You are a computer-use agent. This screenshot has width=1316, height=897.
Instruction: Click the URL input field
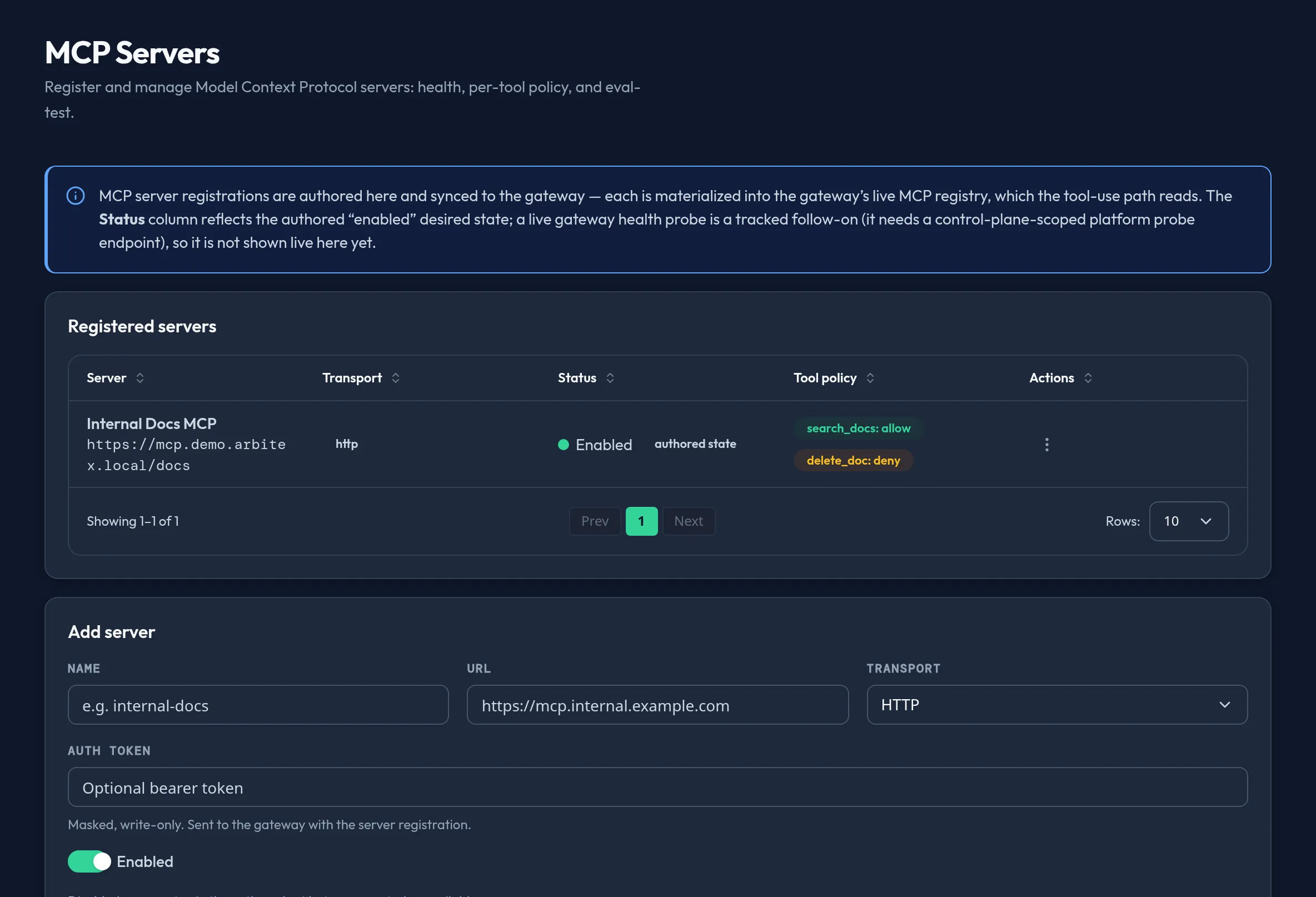[x=657, y=705]
